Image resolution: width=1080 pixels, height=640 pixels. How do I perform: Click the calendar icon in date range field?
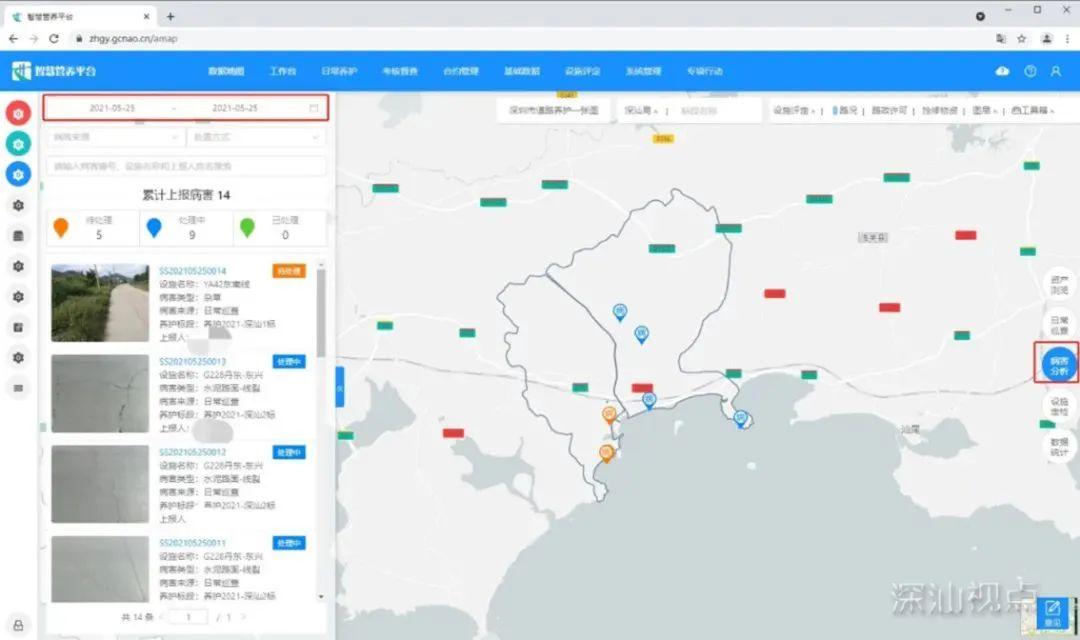(x=314, y=108)
